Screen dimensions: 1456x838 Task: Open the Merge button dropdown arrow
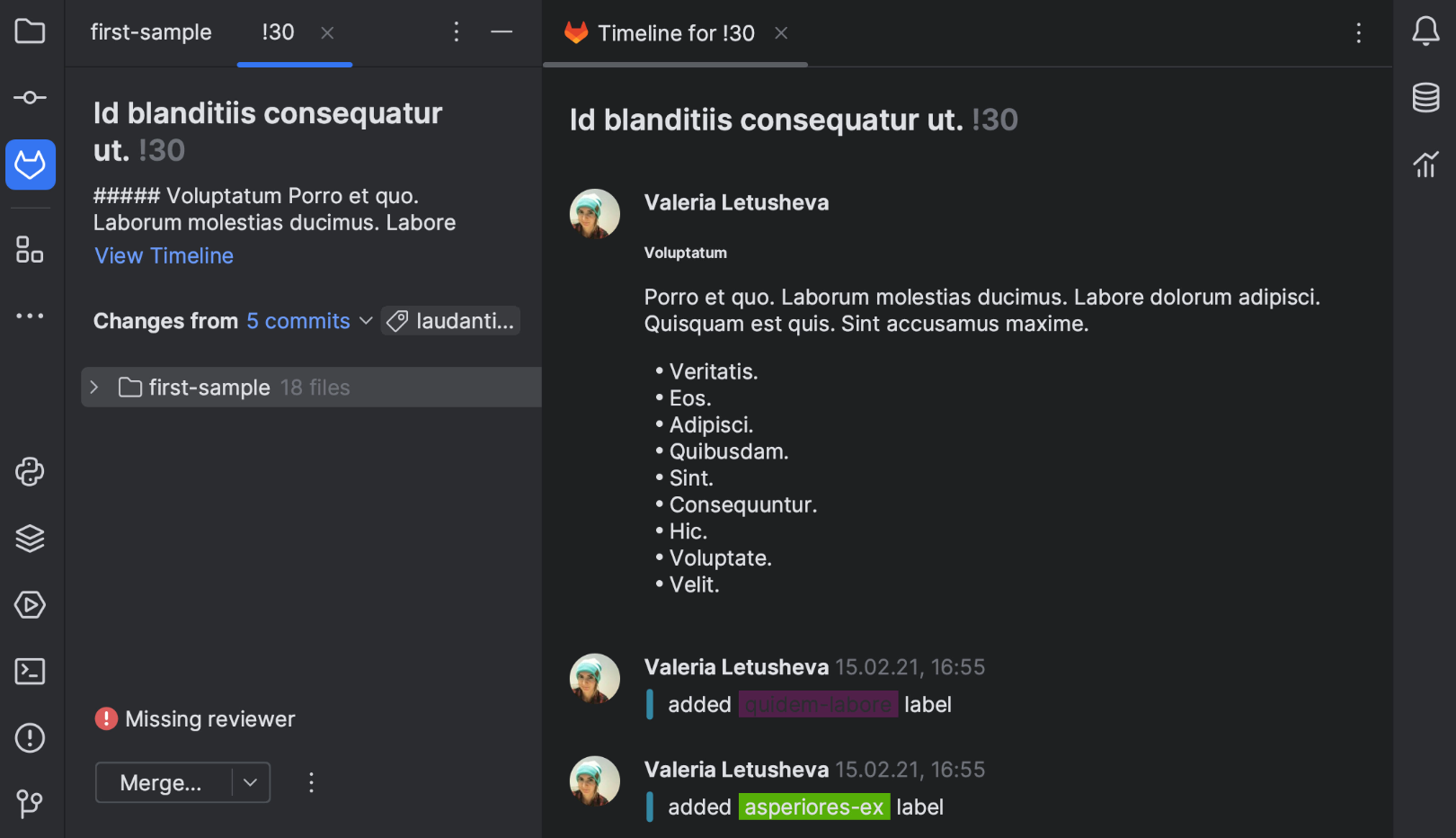(251, 782)
